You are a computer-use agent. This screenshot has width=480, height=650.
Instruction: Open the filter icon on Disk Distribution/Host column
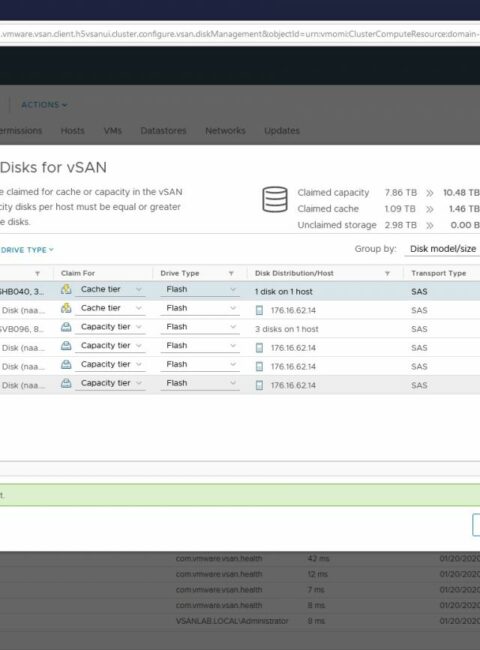tap(387, 273)
